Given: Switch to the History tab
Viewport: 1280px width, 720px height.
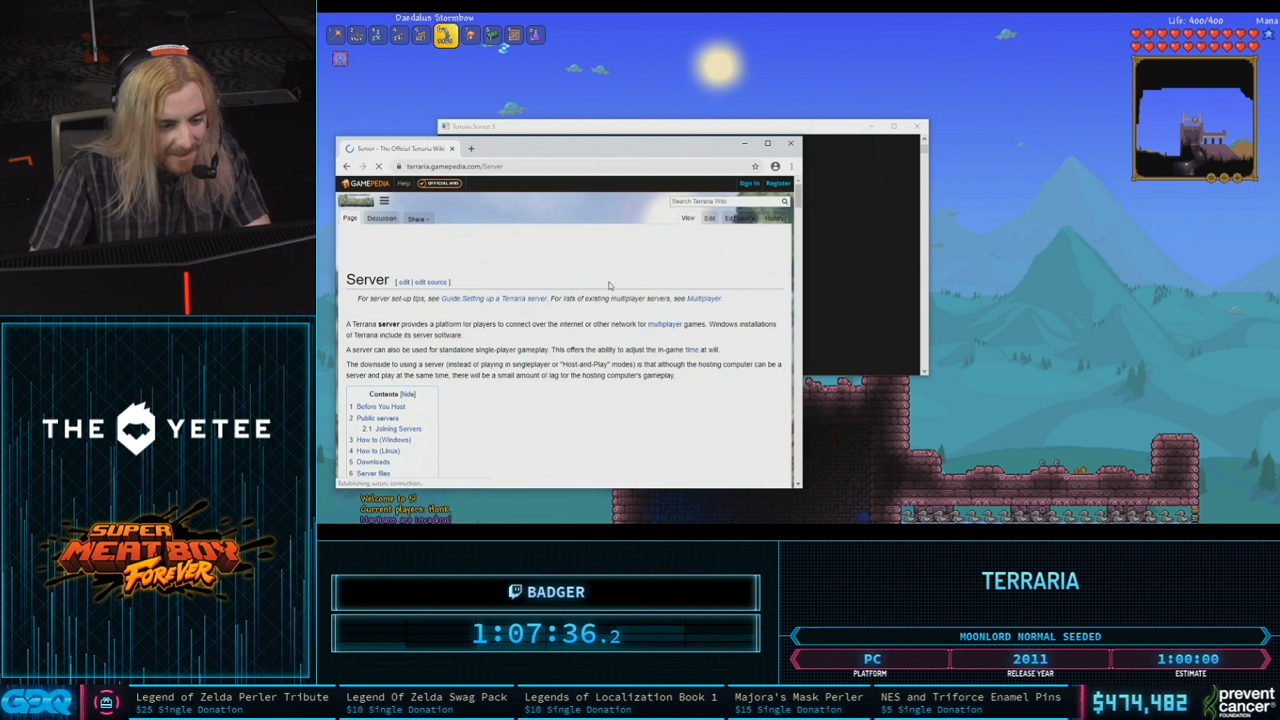Looking at the screenshot, I should pyautogui.click(x=775, y=218).
